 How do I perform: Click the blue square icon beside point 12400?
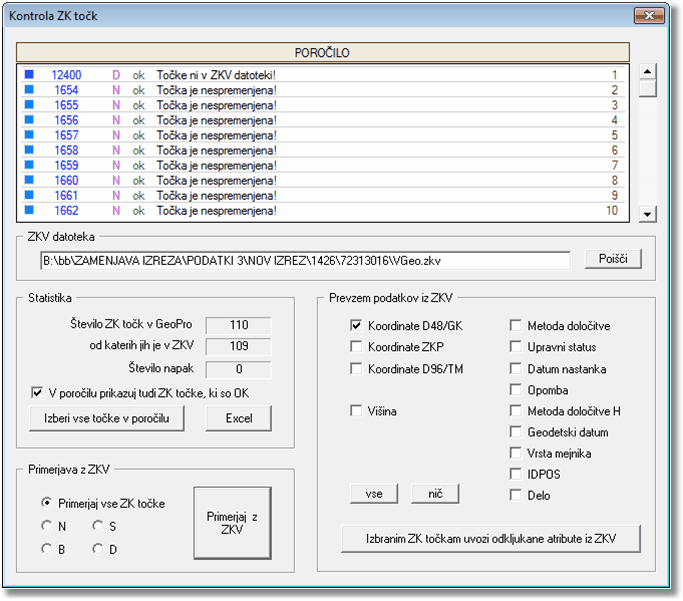tap(29, 75)
